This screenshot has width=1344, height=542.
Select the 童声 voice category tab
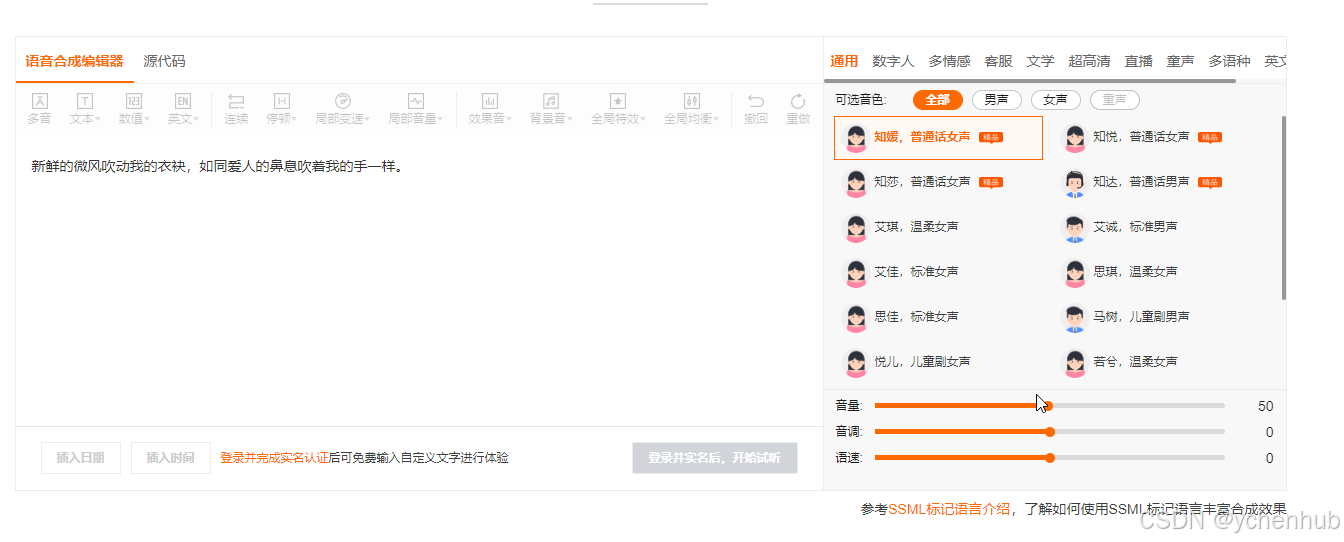1180,61
